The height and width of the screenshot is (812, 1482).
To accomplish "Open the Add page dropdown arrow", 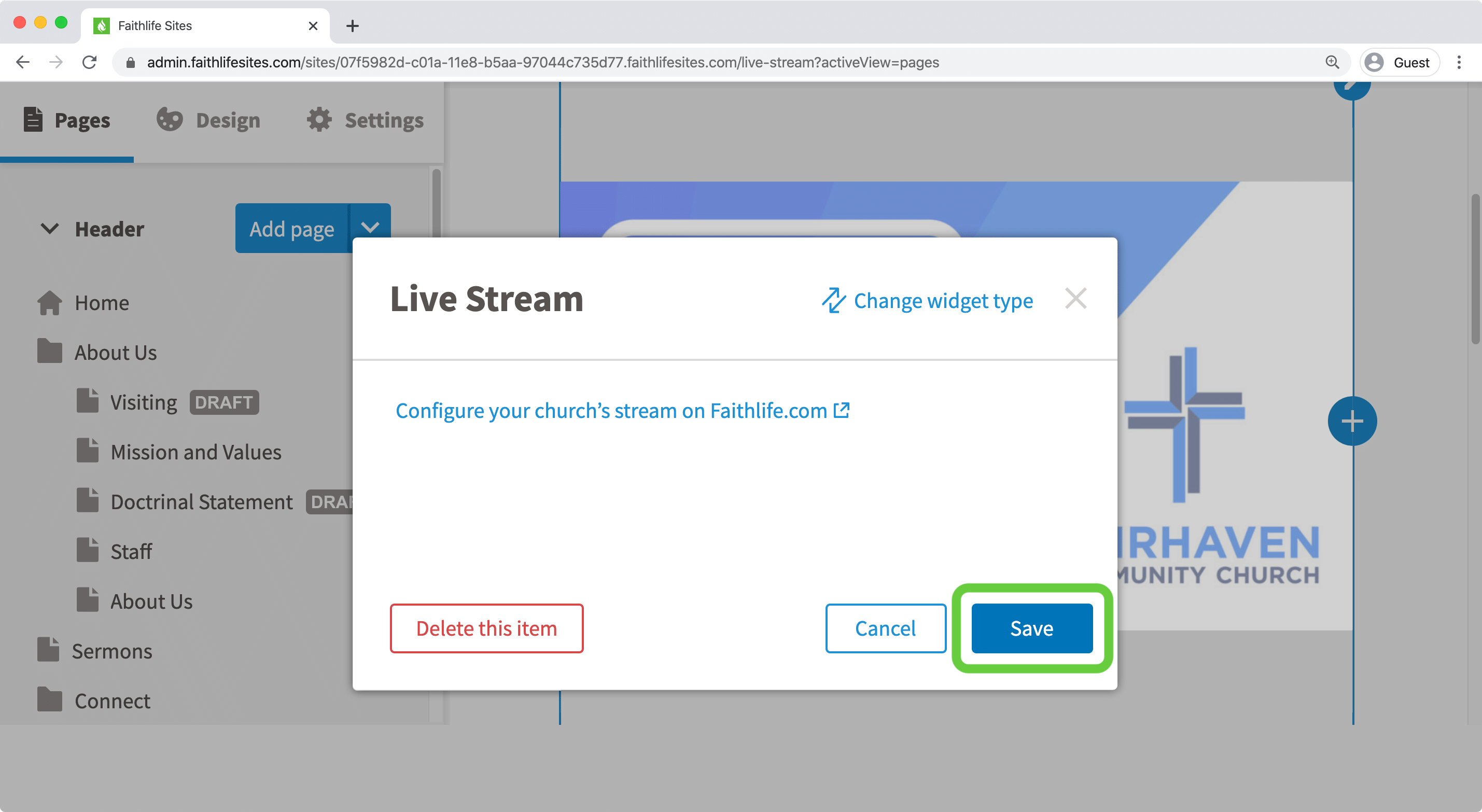I will [370, 229].
